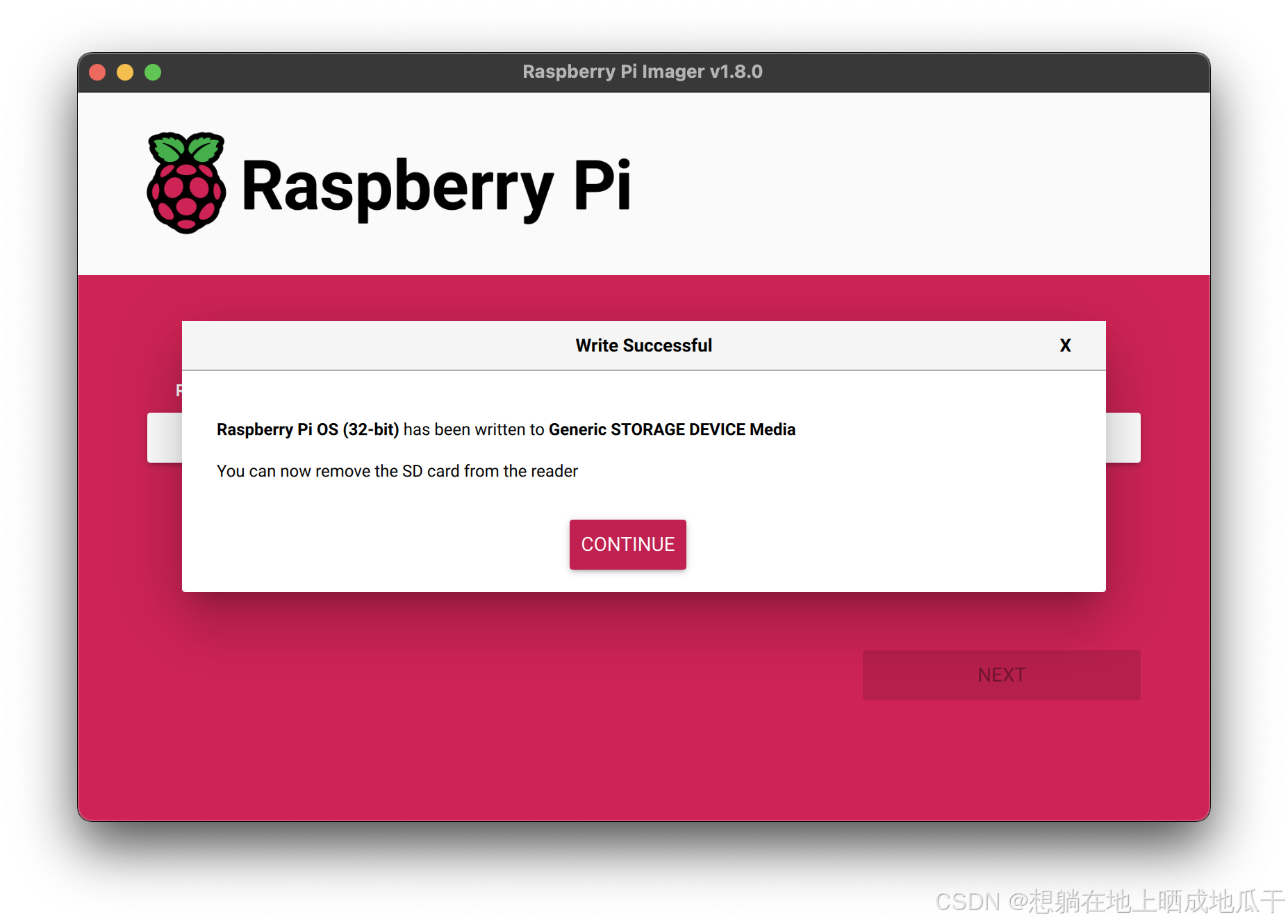The height and width of the screenshot is (924, 1288).
Task: Click the 'Raspberry Pi Imager v1.8.0' title bar text
Action: click(643, 72)
